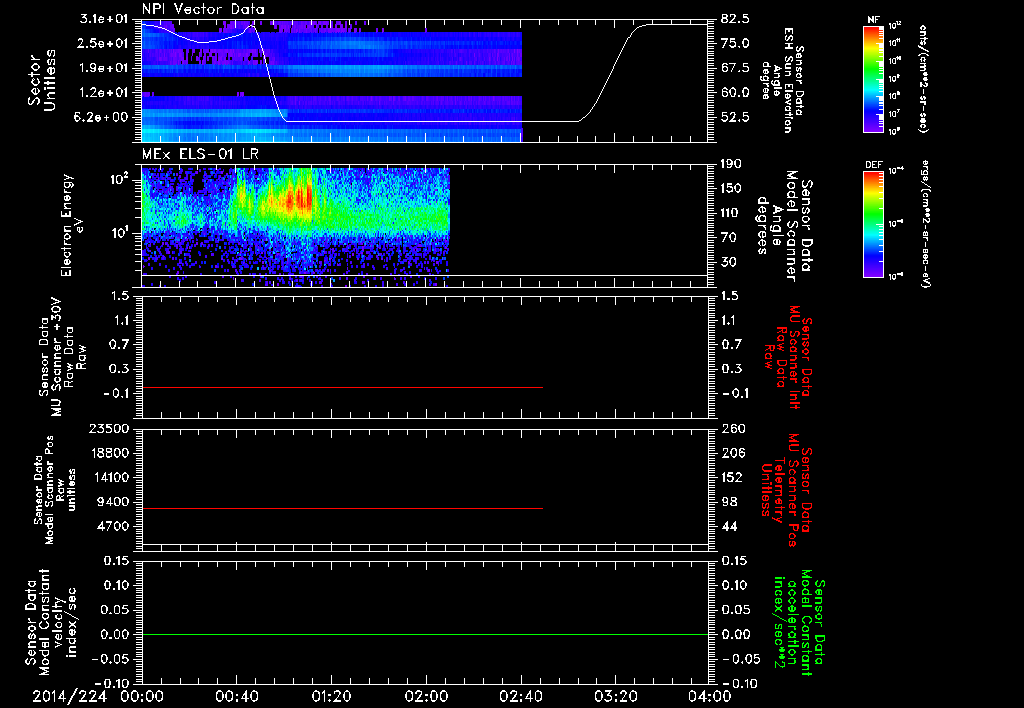Click the 04:00 time axis label
Viewport: 1024px width, 708px height.
tap(709, 697)
